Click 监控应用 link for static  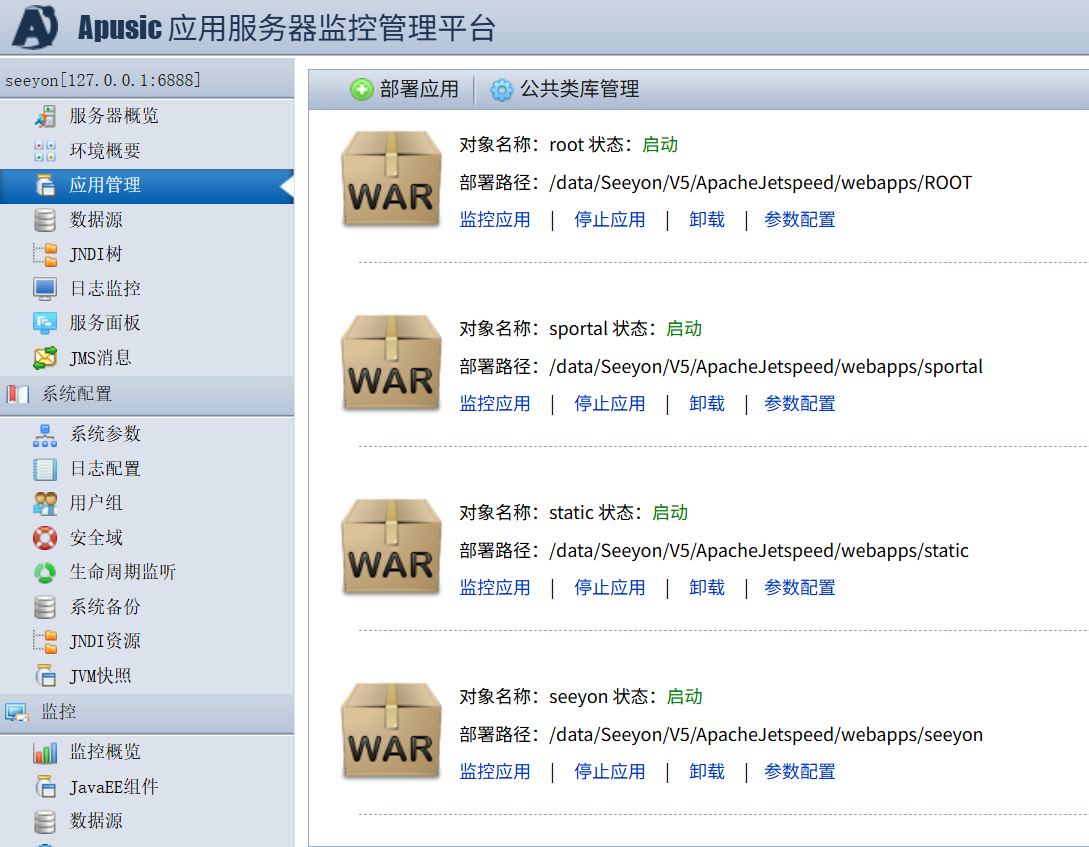494,588
